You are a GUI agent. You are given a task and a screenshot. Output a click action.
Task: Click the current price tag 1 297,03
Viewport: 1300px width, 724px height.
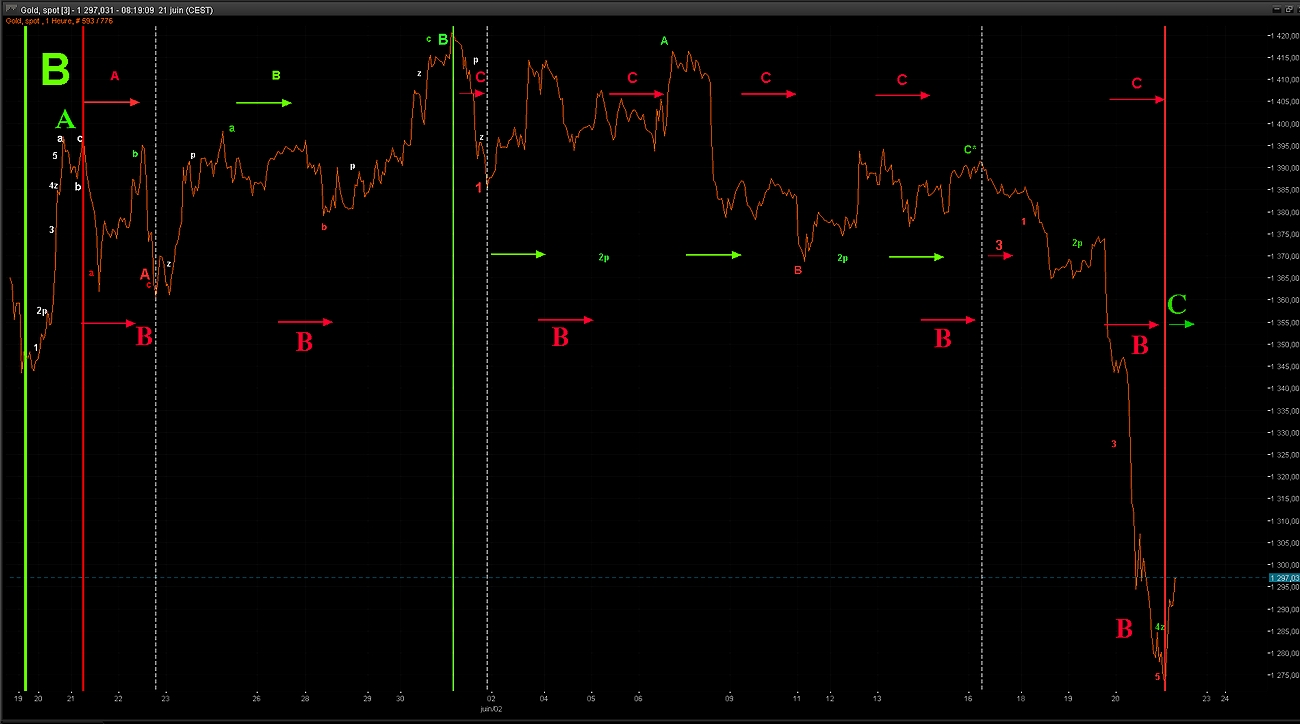click(x=1283, y=578)
